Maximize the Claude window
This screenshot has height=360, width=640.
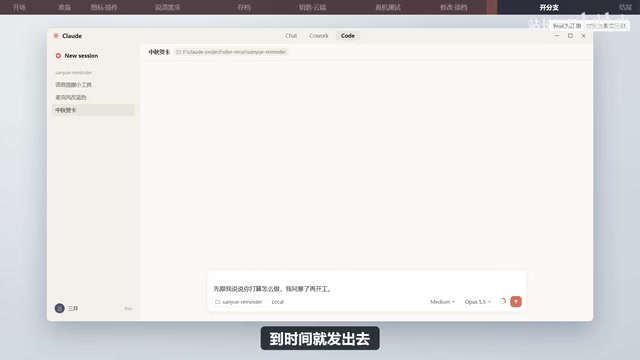click(x=570, y=36)
